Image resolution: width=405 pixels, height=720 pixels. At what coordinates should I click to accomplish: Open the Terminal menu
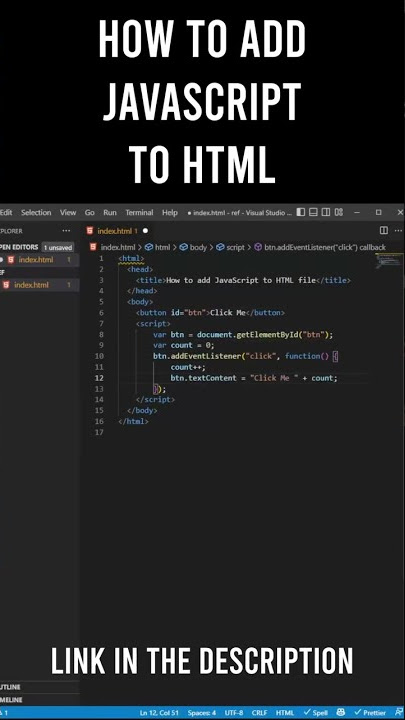139,213
